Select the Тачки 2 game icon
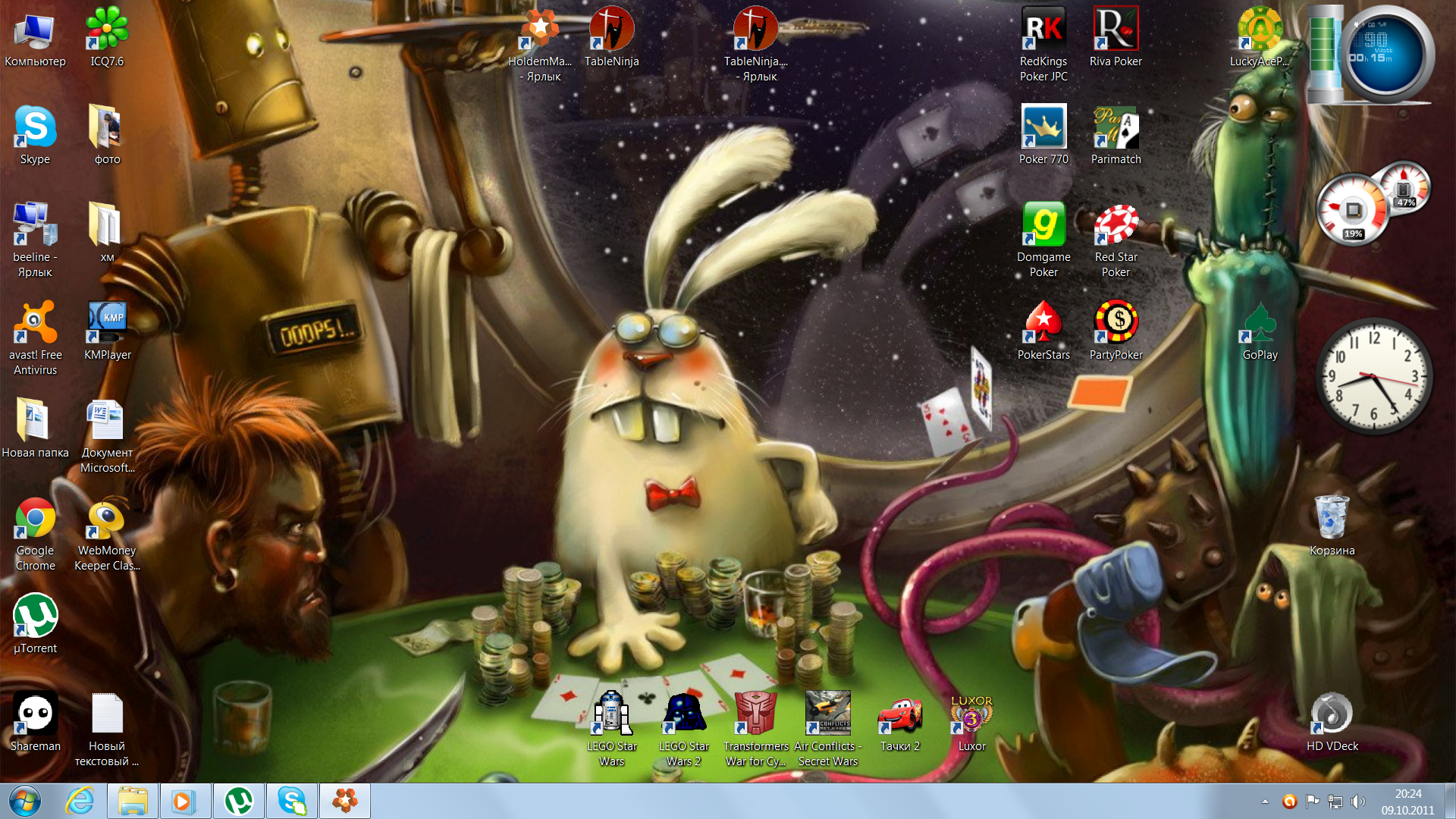 [899, 715]
